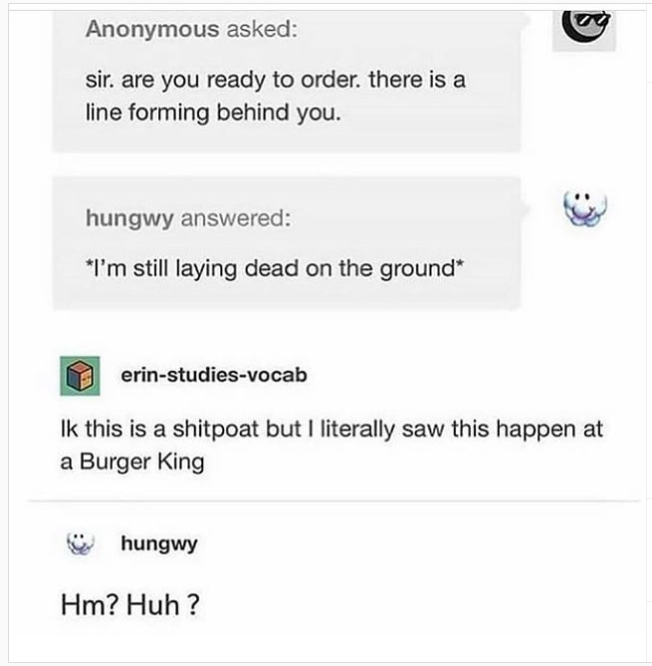The image size is (652, 666).
Task: Click the divider line above hungwy's reply
Action: (x=334, y=501)
